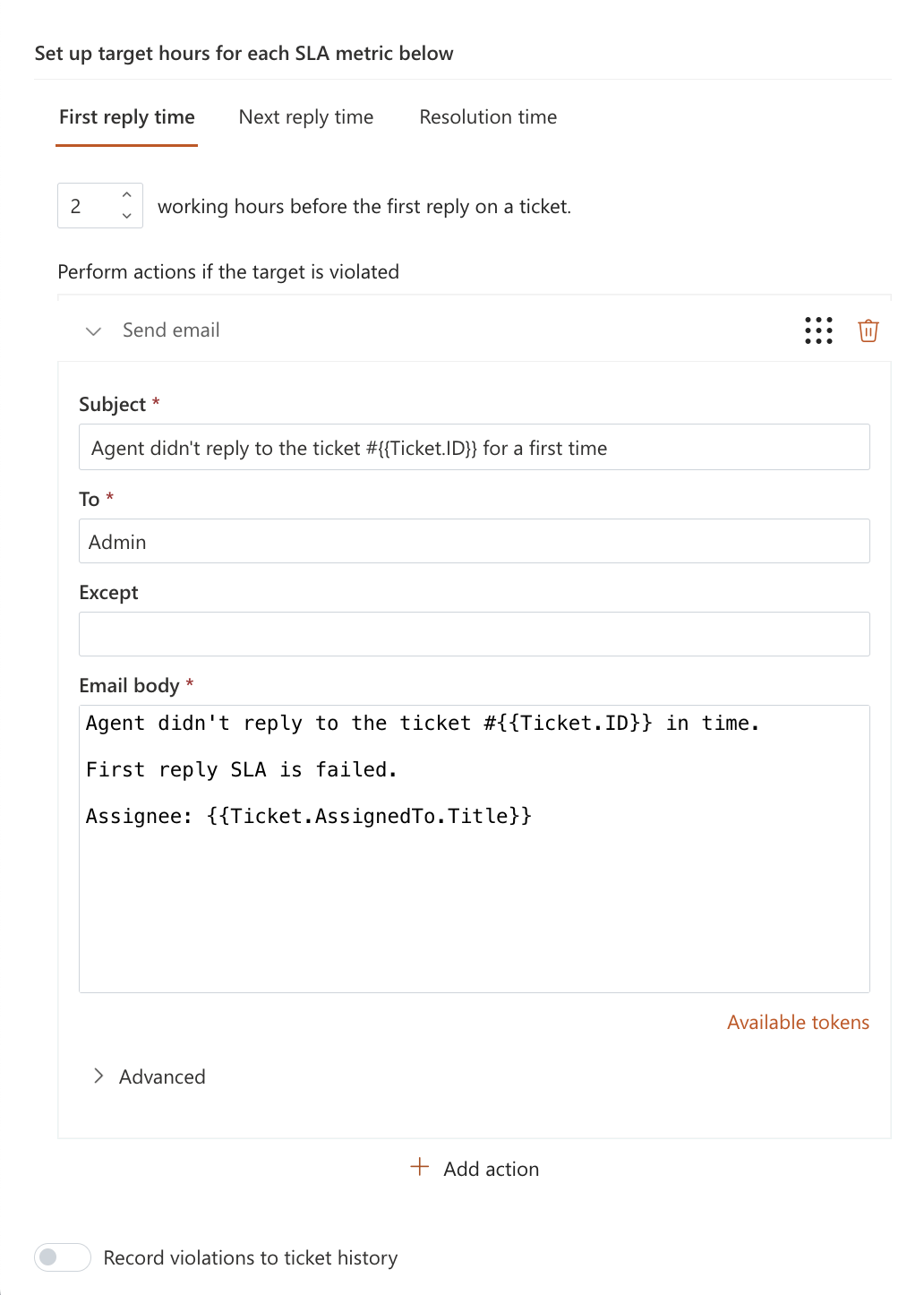Focus the empty Except field

[x=475, y=634]
